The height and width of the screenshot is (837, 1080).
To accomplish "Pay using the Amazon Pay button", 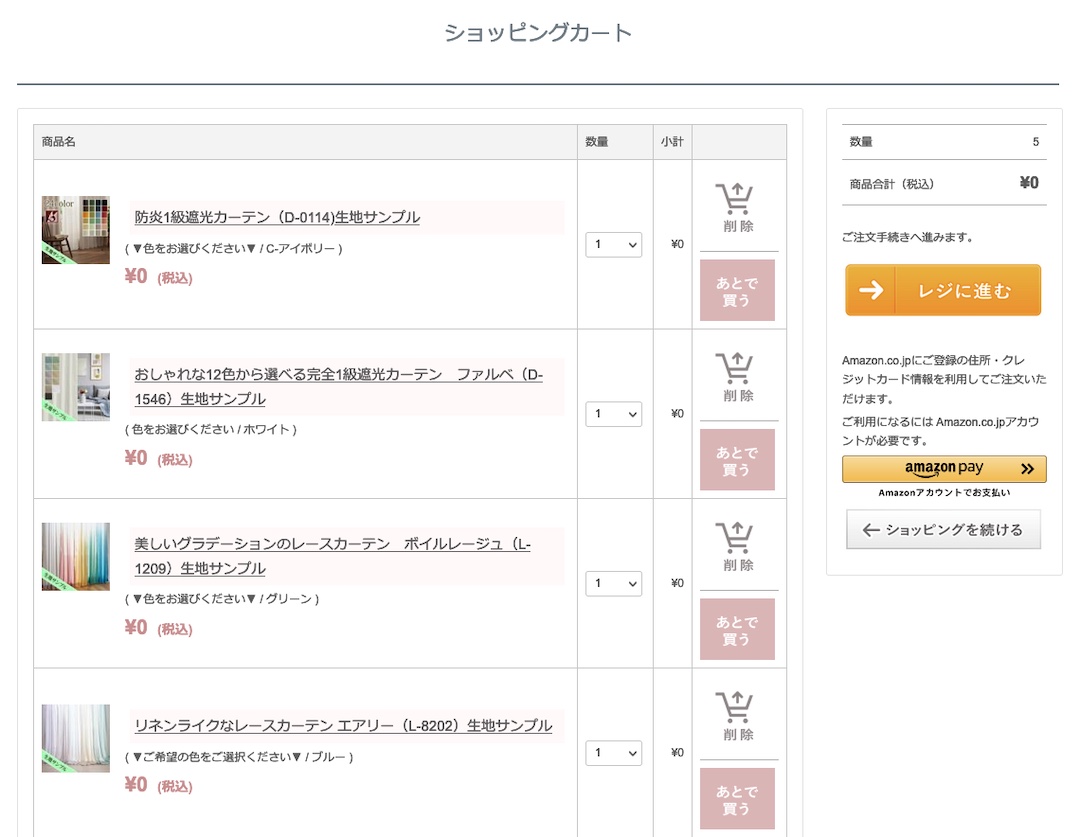I will 944,469.
